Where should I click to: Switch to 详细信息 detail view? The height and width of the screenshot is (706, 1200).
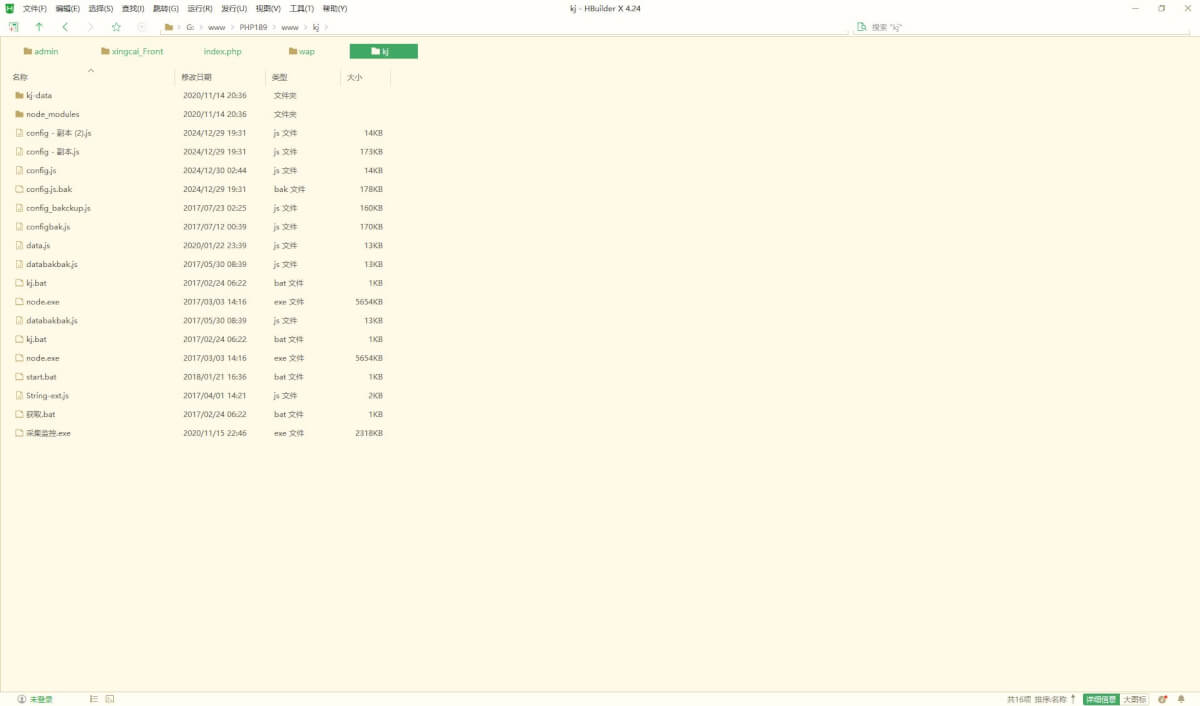[x=1101, y=699]
